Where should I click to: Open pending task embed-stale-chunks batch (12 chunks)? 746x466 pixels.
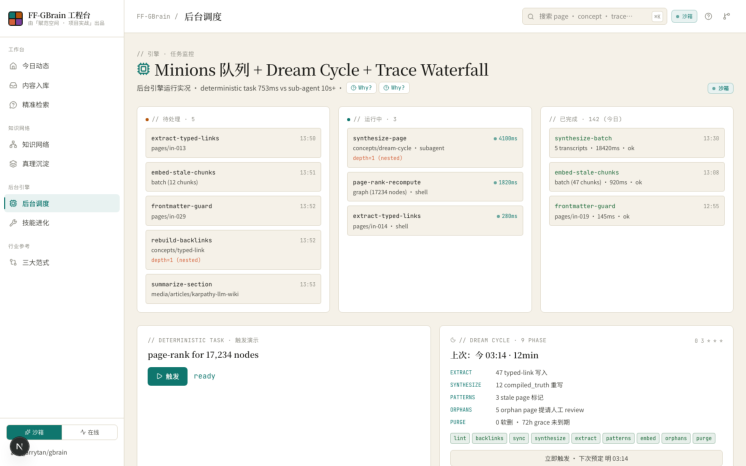pyautogui.click(x=233, y=177)
